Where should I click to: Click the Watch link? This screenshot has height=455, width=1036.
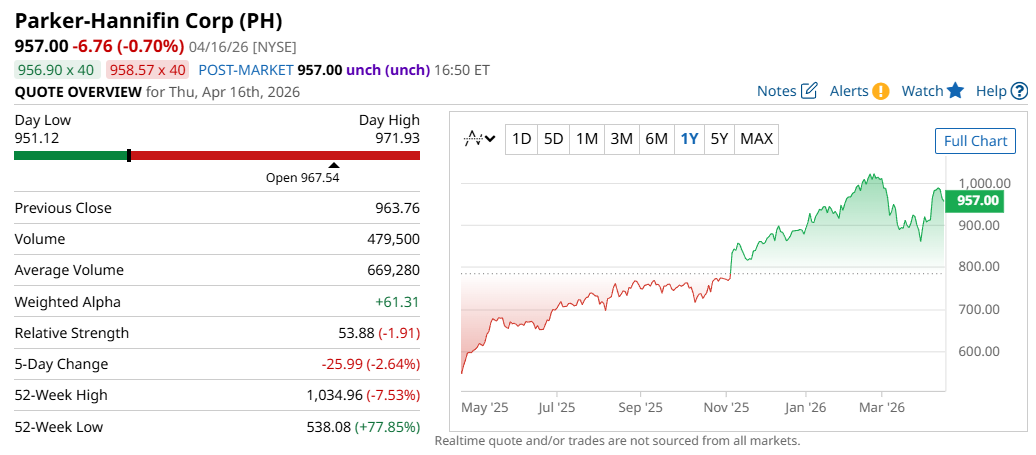[x=922, y=91]
